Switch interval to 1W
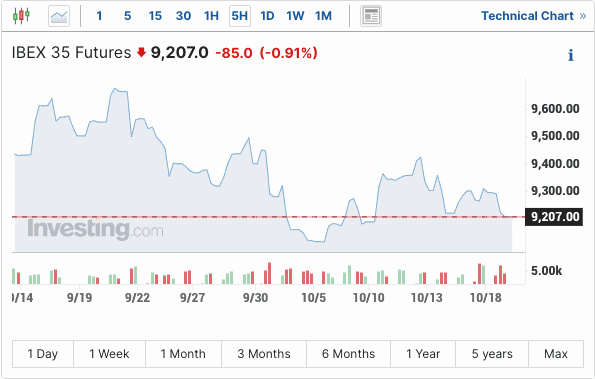The height and width of the screenshot is (379, 595). tap(295, 16)
